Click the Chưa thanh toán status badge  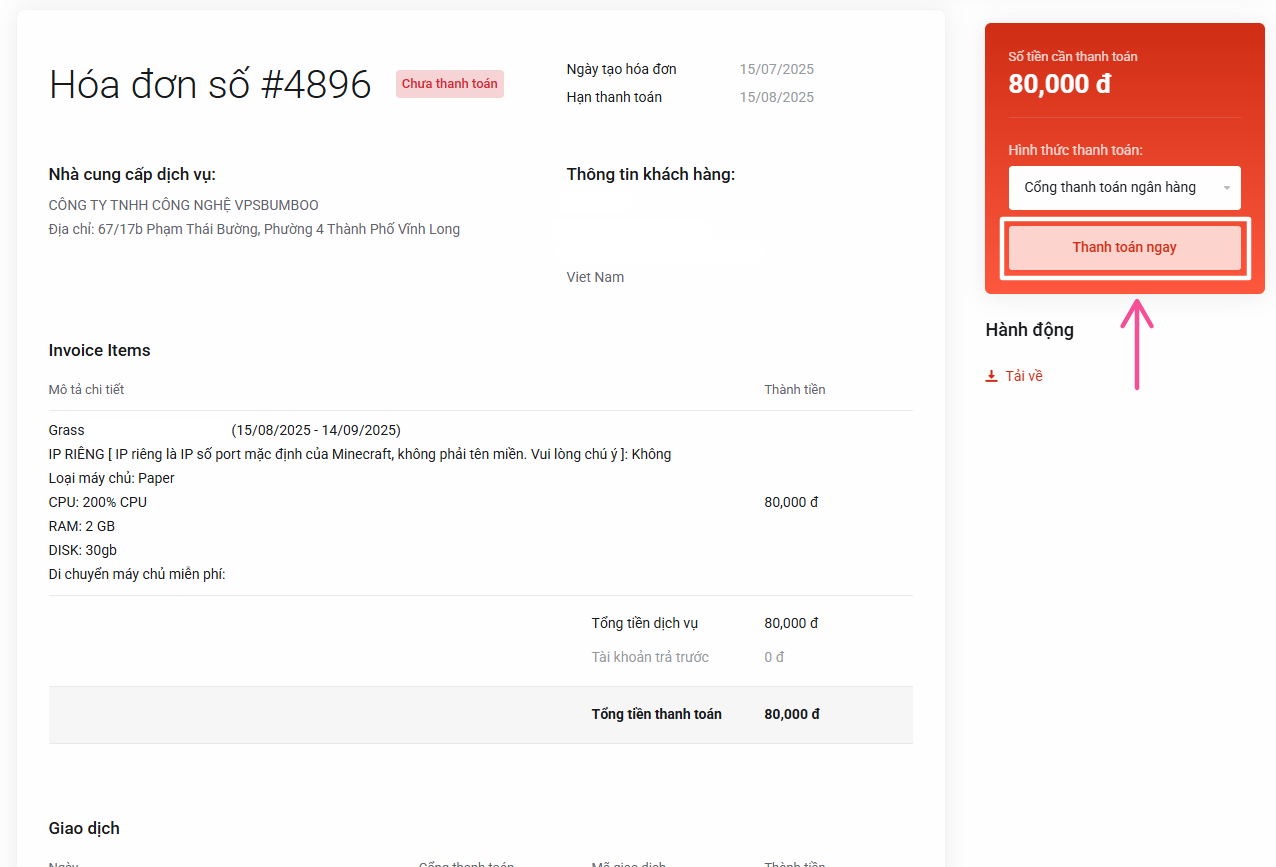449,84
